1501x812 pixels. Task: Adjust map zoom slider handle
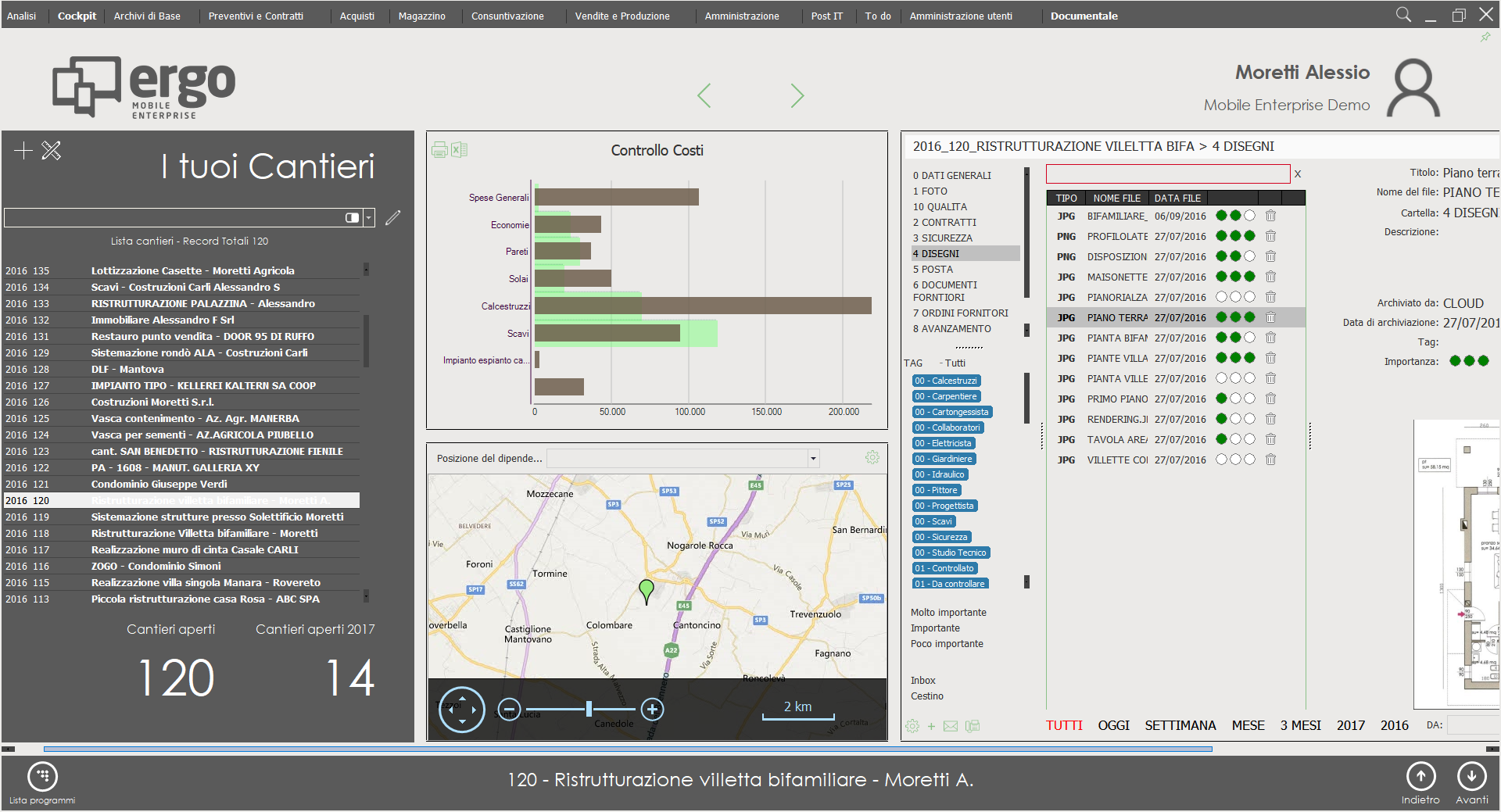589,710
